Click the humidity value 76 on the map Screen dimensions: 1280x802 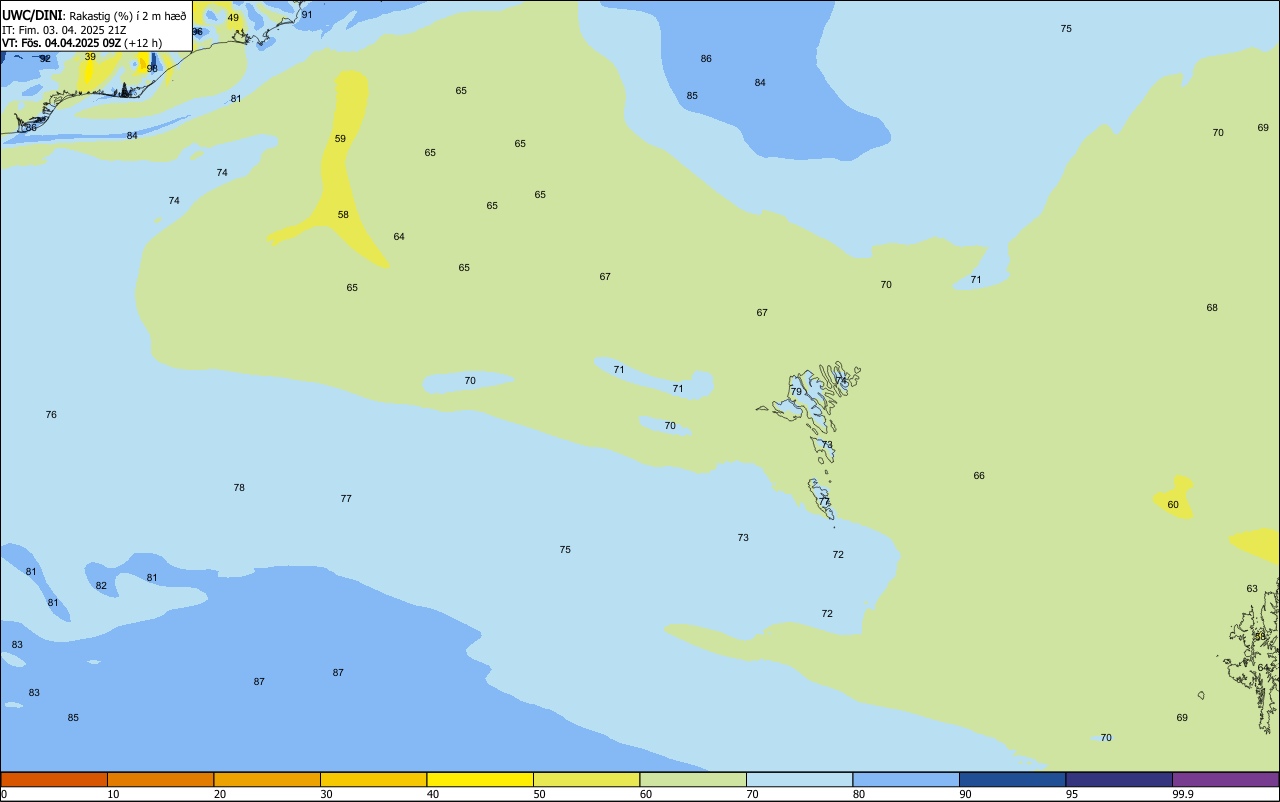click(x=51, y=415)
